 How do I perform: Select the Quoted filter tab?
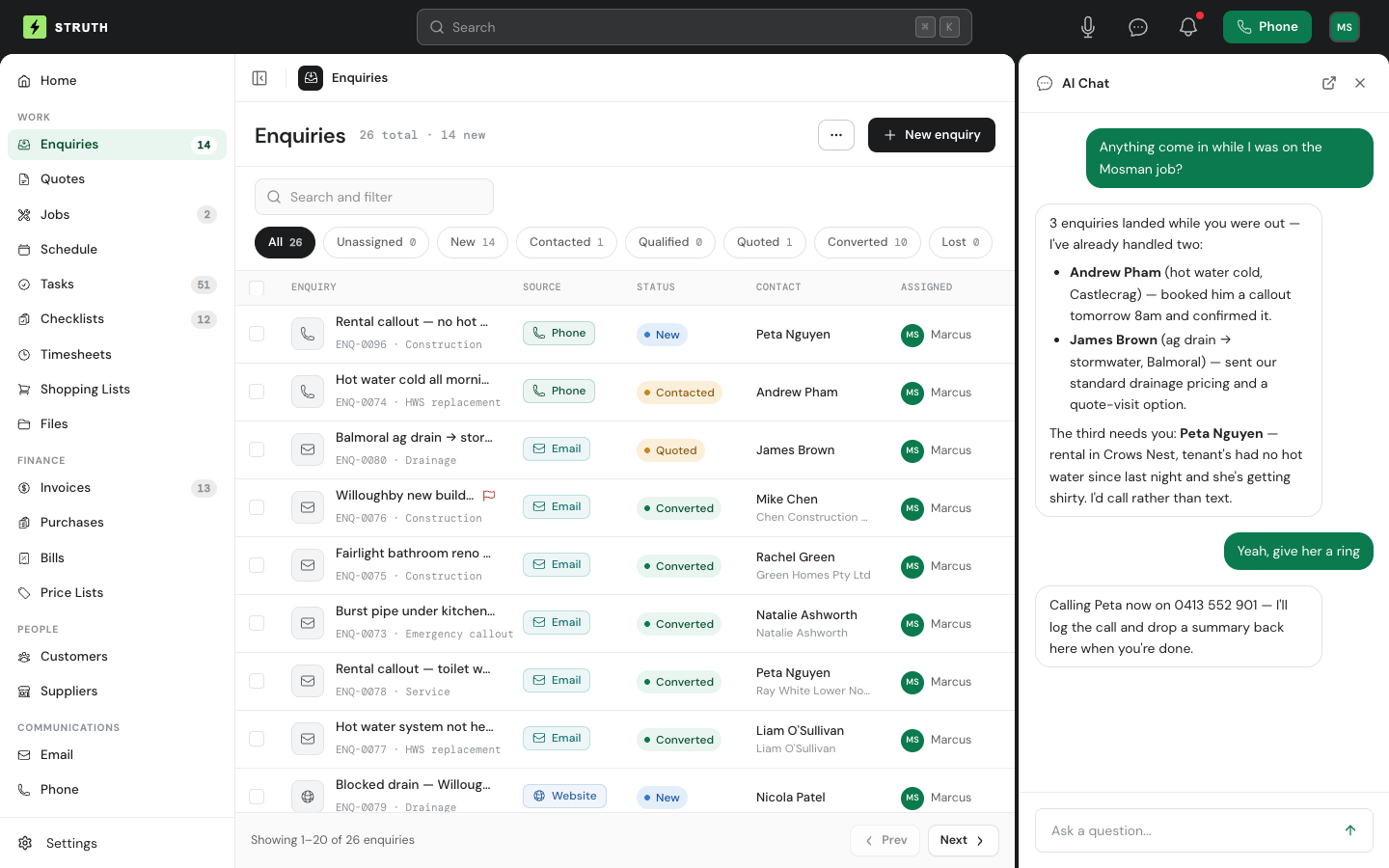pyautogui.click(x=765, y=242)
